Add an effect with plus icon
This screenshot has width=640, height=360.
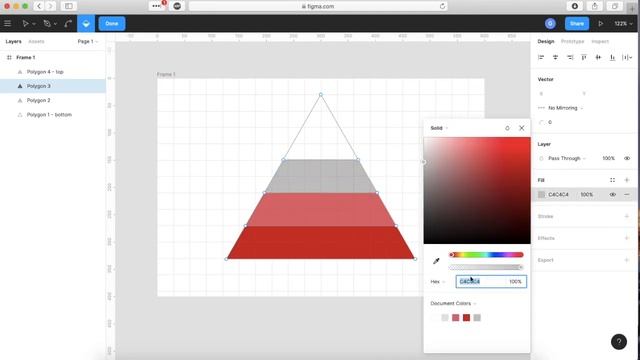(627, 238)
